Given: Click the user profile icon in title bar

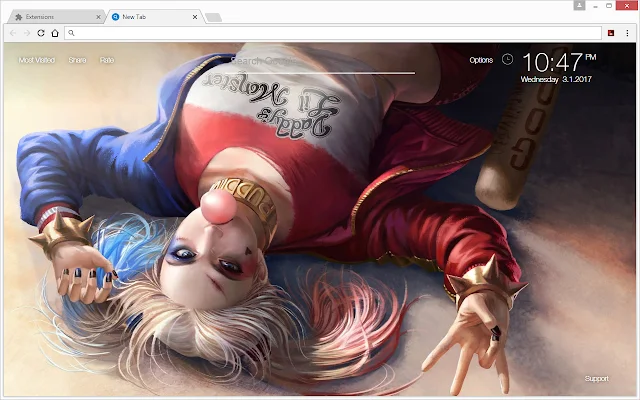Looking at the screenshot, I should [579, 5].
